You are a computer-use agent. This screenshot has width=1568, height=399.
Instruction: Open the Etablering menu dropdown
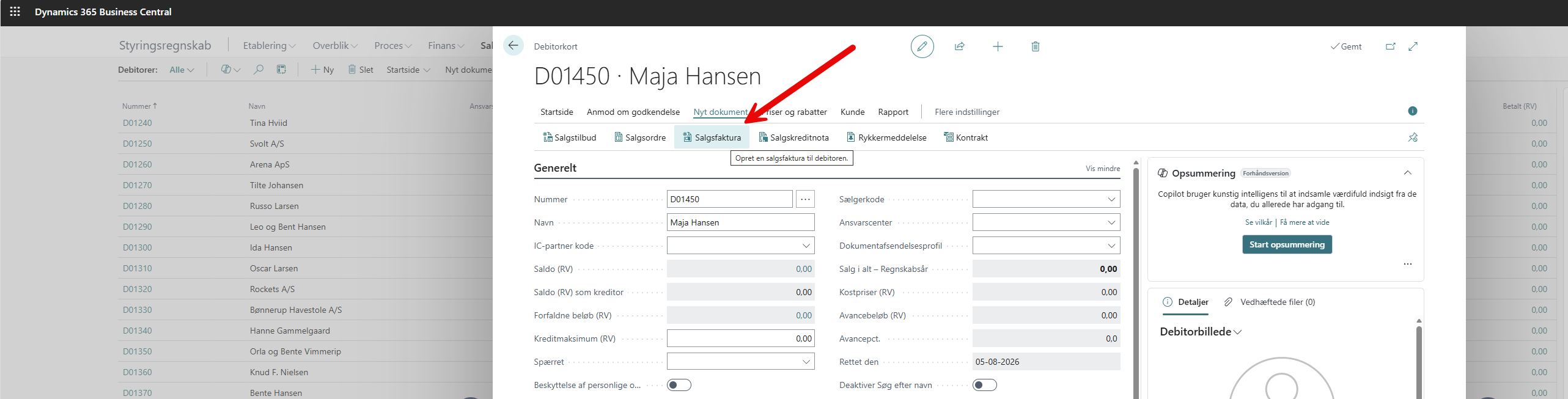click(269, 46)
